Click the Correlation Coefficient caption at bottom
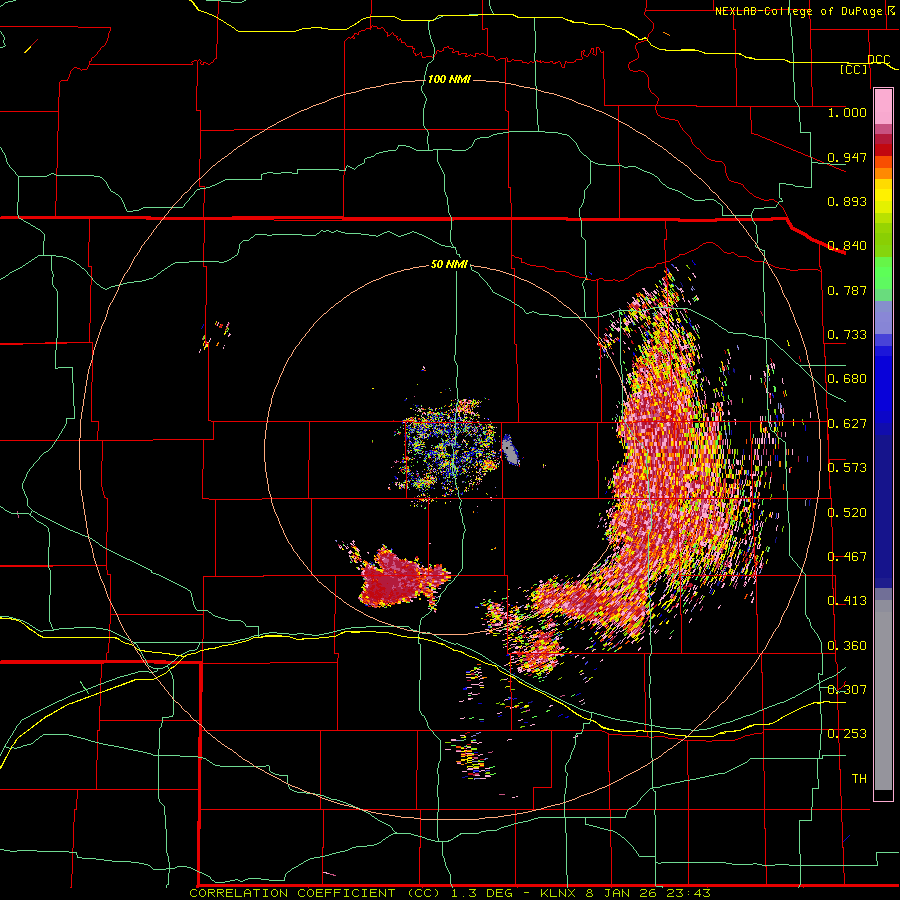The height and width of the screenshot is (900, 900). pyautogui.click(x=449, y=893)
